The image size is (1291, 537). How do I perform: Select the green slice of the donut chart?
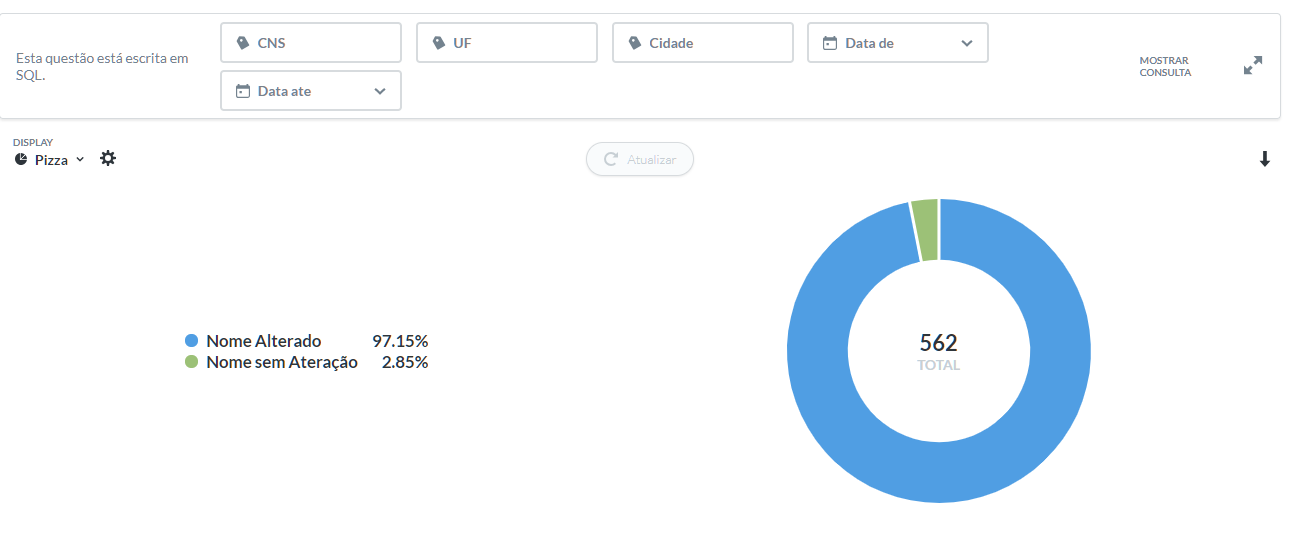(926, 229)
